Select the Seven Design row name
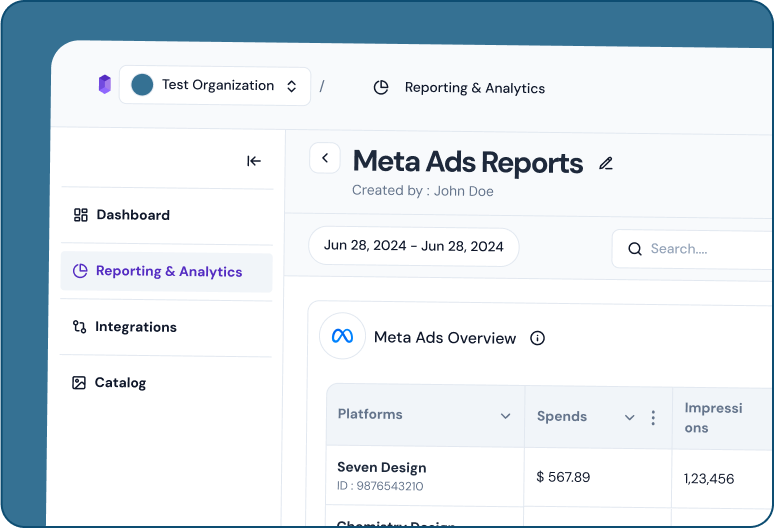774x528 pixels. 382,467
